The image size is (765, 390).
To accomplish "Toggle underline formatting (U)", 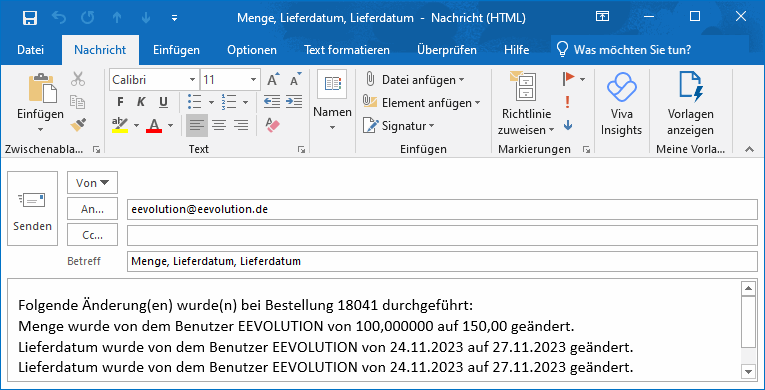I will pos(163,102).
